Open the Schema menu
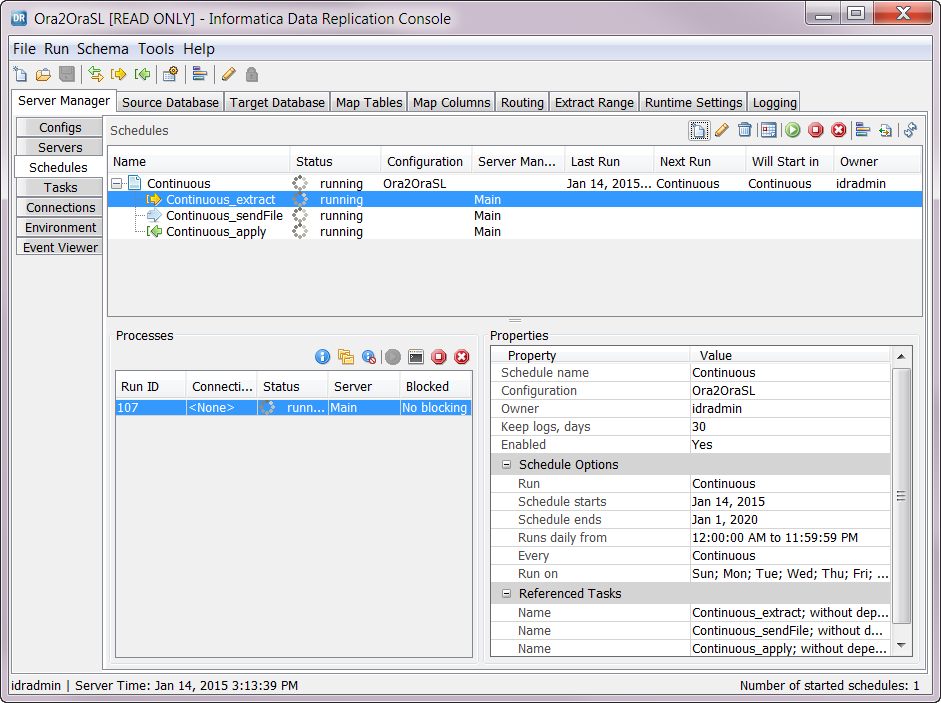Screen dimensions: 941x703 coord(102,49)
